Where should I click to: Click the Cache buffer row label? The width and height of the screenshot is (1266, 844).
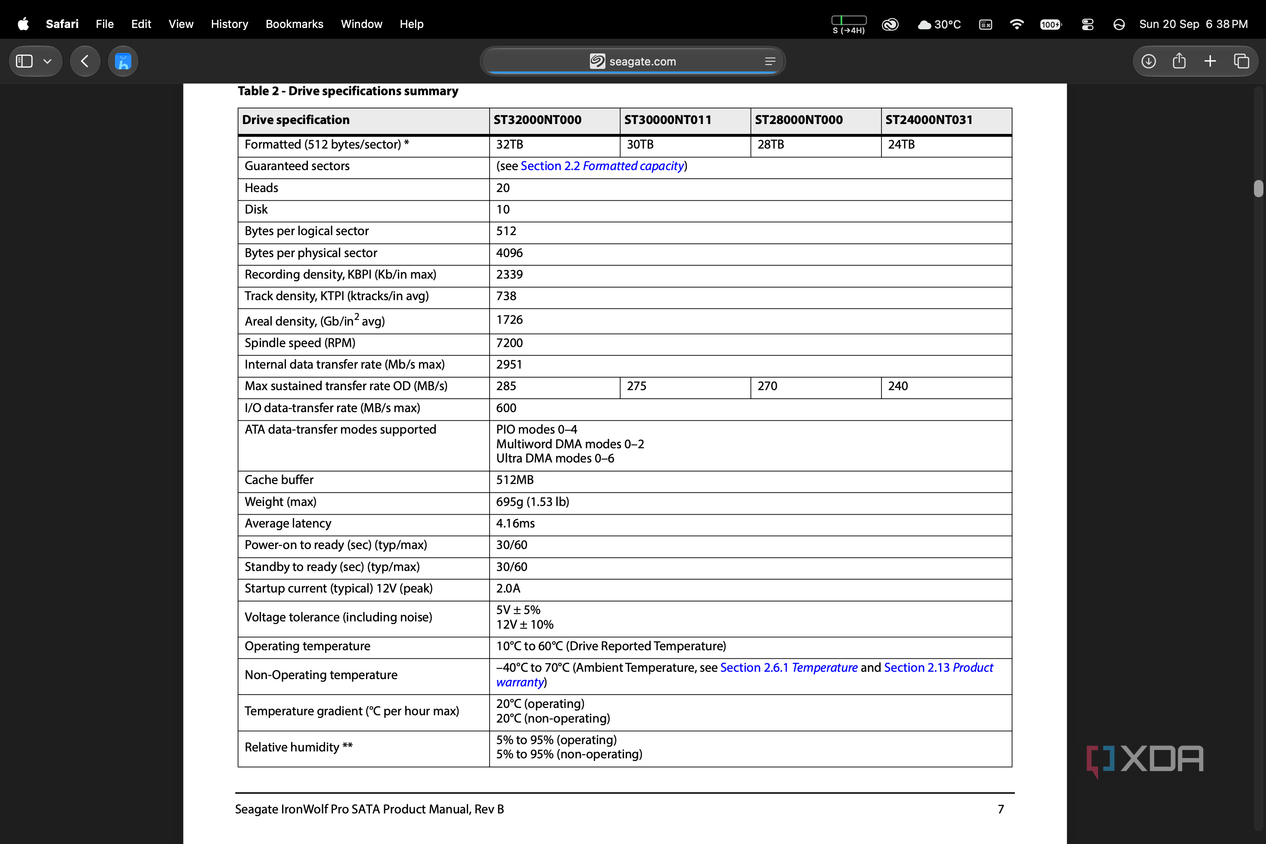point(279,480)
